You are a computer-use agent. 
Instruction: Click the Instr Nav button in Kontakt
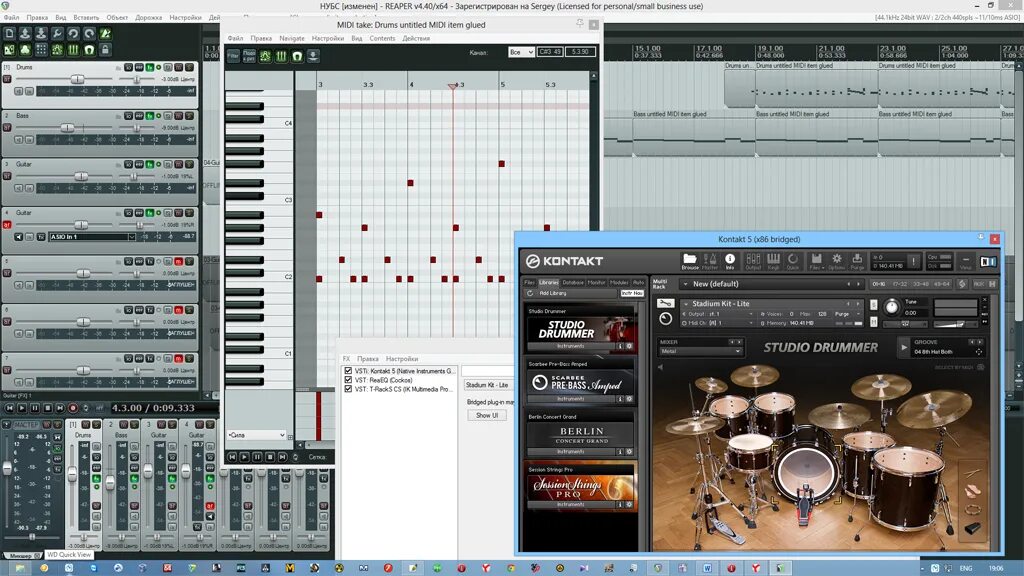[632, 293]
